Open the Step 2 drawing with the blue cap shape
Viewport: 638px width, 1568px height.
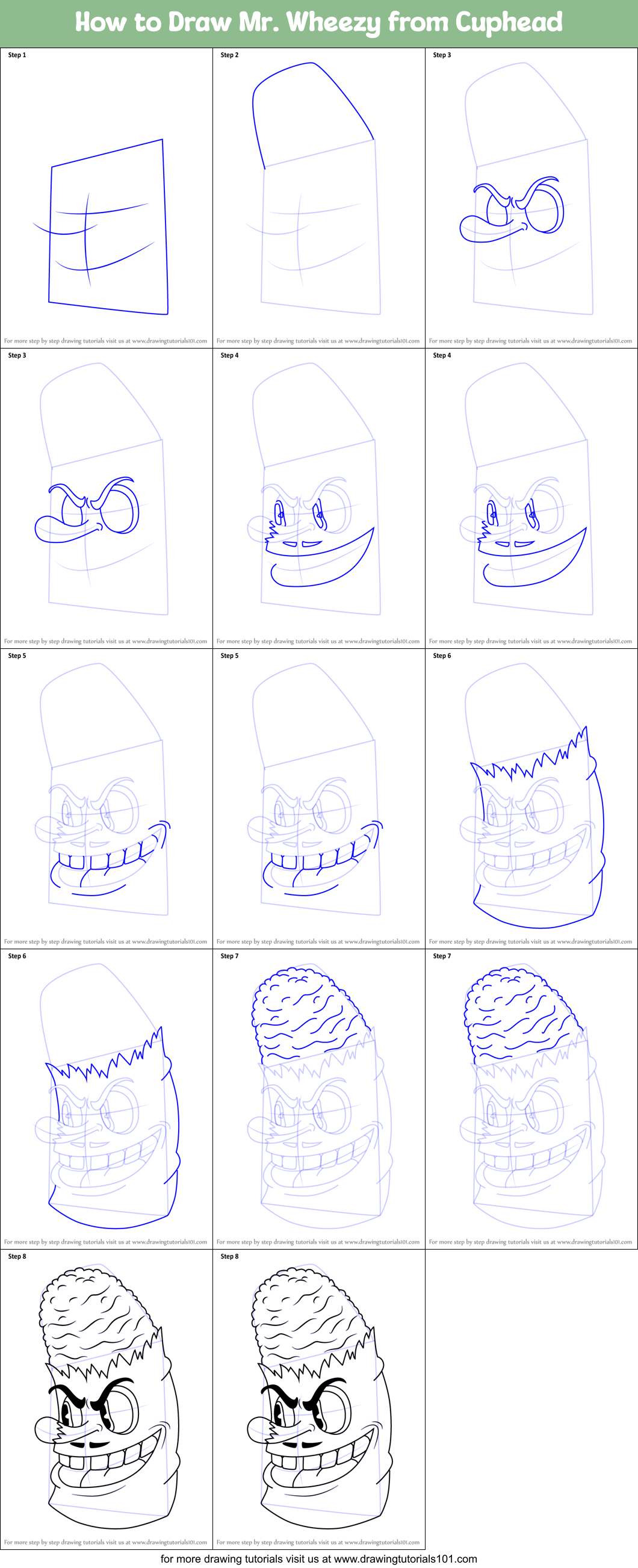[319, 199]
